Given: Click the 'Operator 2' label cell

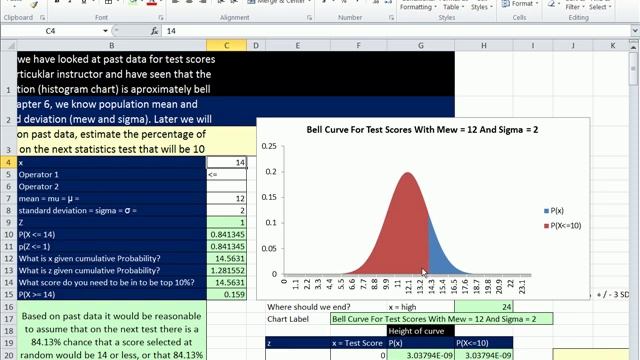Looking at the screenshot, I should (x=111, y=187).
